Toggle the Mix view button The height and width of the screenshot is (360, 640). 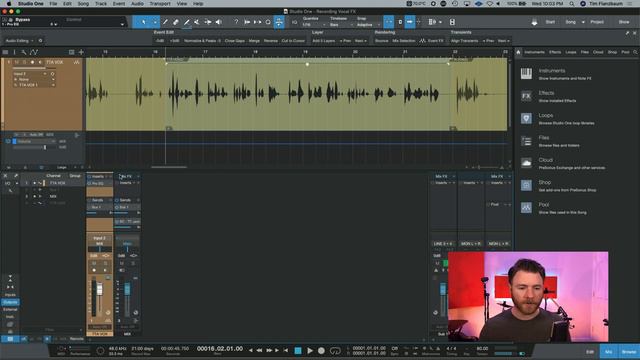pyautogui.click(x=609, y=351)
